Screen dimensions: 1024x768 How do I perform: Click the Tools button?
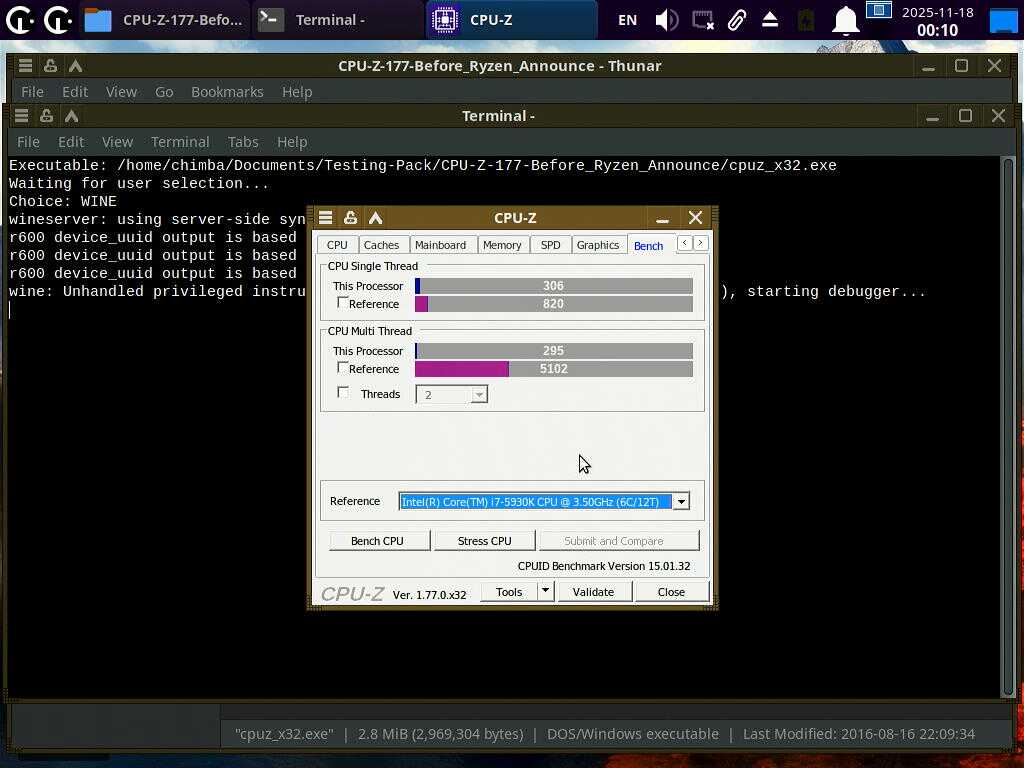click(x=509, y=592)
